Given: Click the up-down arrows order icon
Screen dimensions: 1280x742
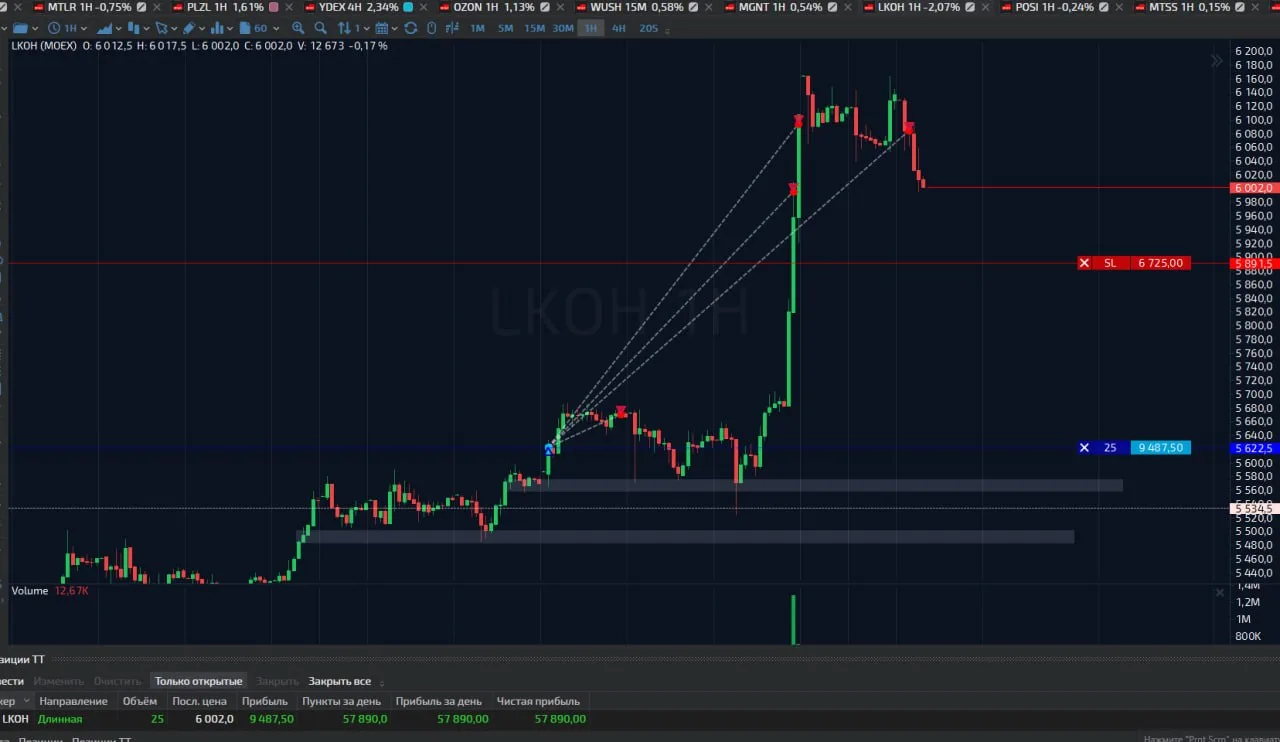Looking at the screenshot, I should (344, 28).
